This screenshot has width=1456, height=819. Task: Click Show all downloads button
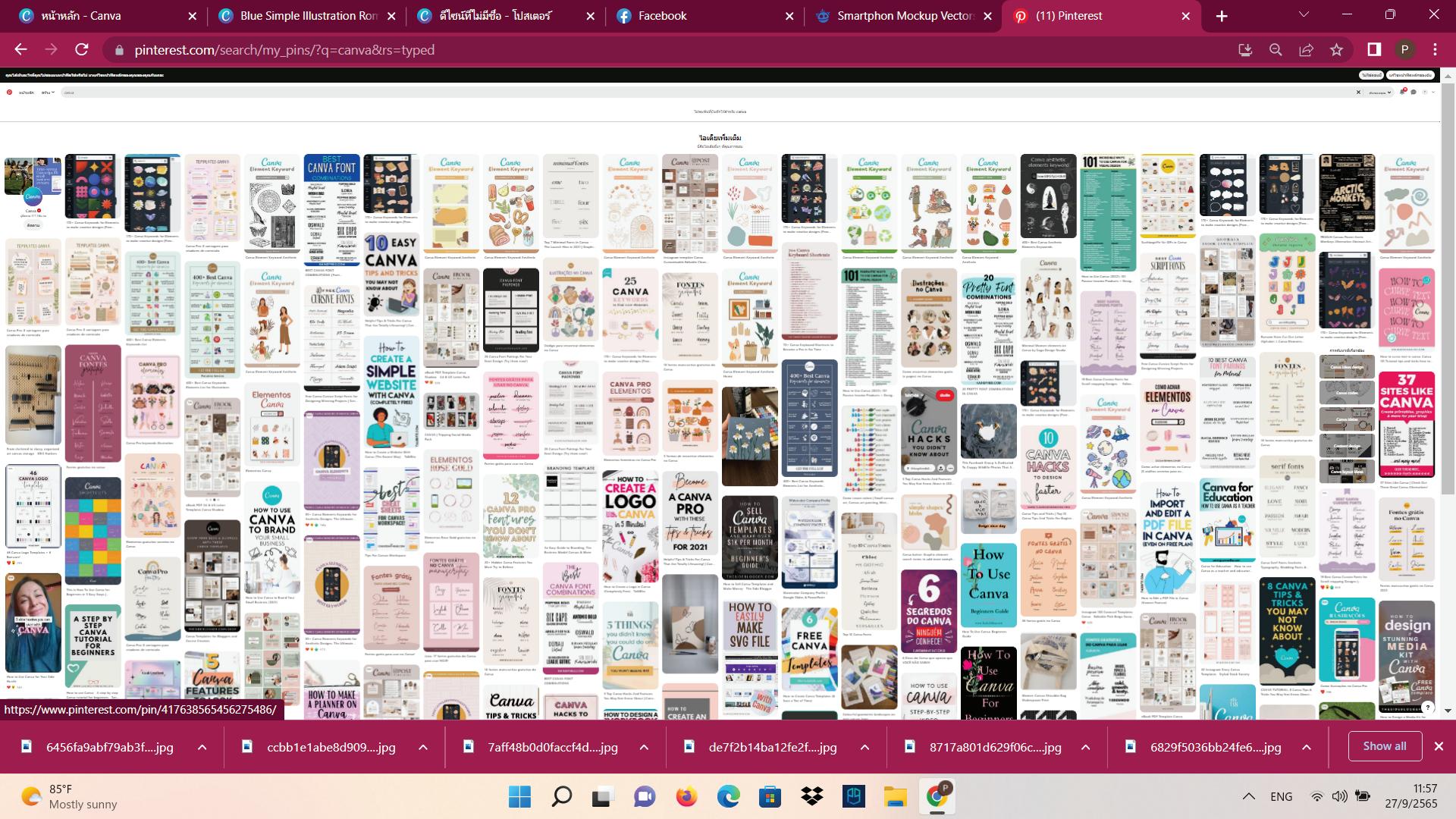[1384, 746]
